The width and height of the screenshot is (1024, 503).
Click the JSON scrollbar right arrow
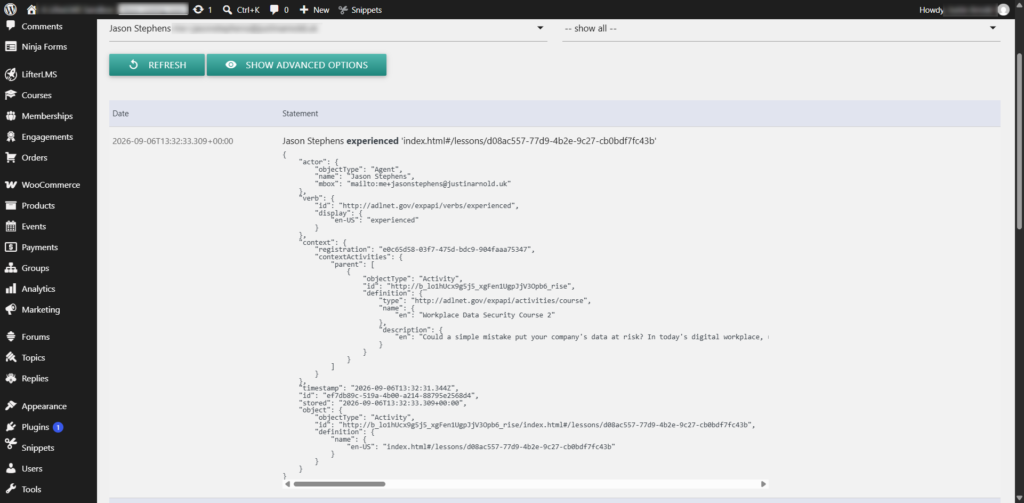pos(763,484)
